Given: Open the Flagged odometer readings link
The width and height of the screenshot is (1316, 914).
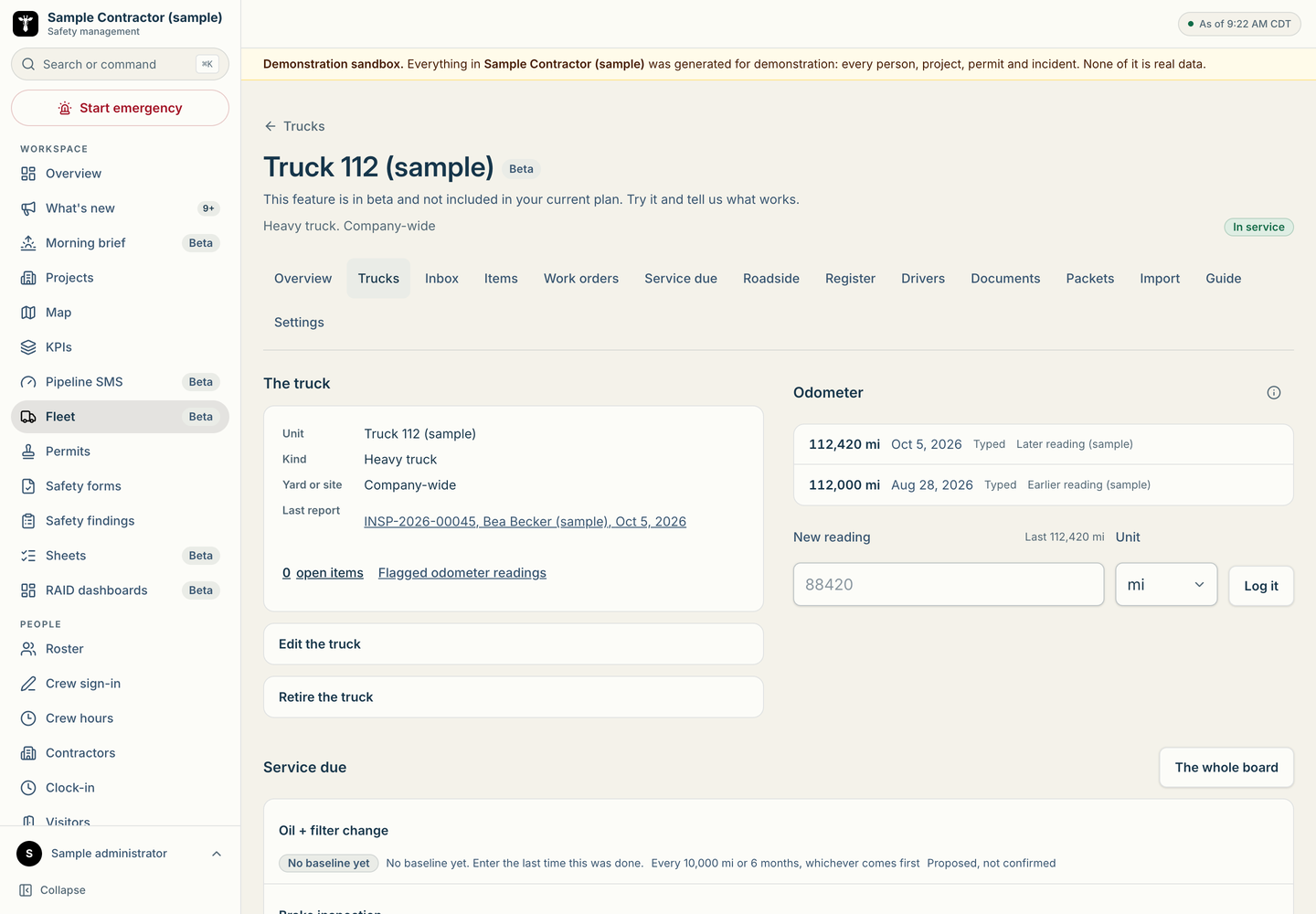Looking at the screenshot, I should pos(462,573).
